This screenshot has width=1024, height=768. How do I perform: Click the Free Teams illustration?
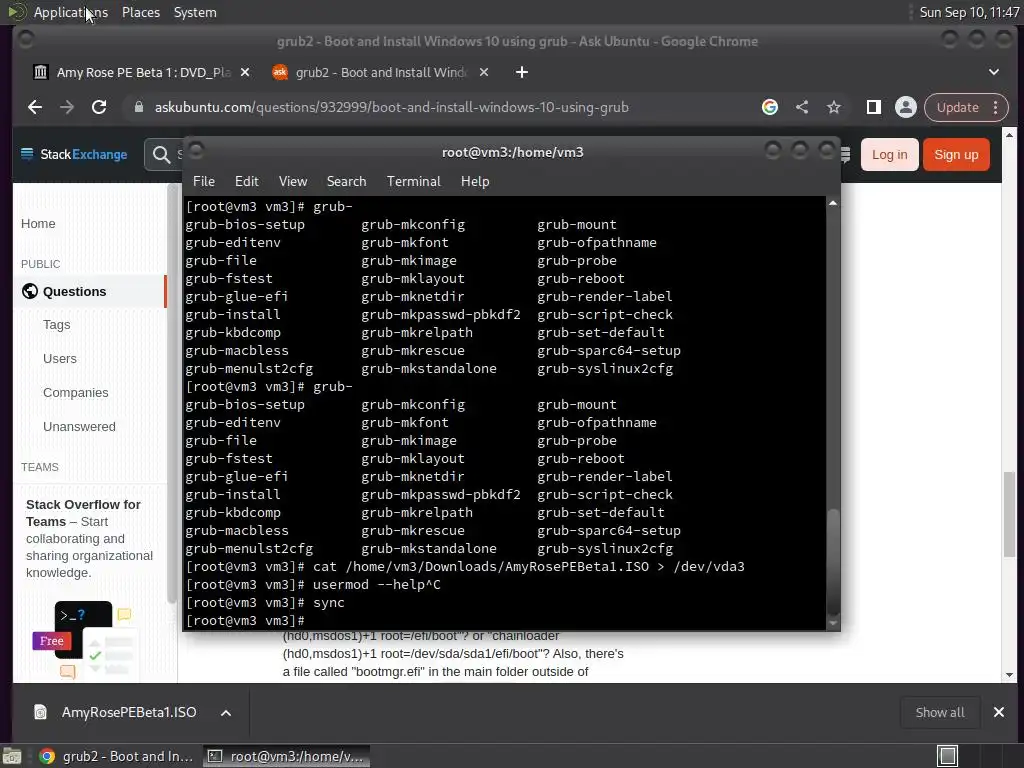[x=84, y=640]
